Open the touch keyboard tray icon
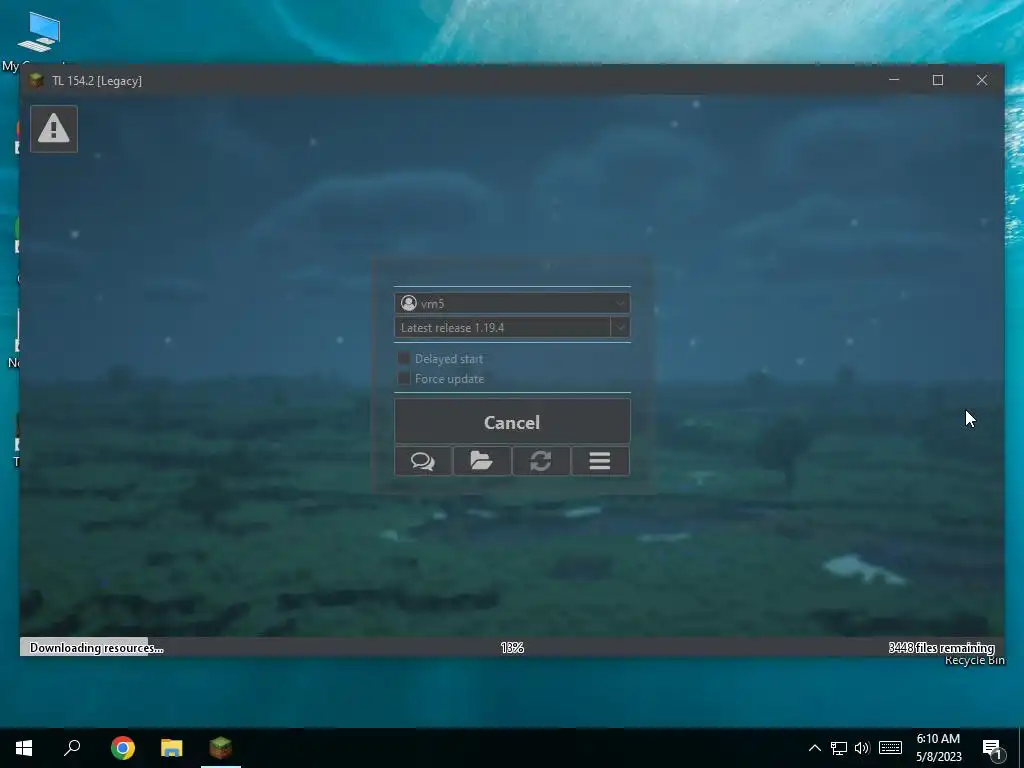Viewport: 1024px width, 768px height. point(890,748)
